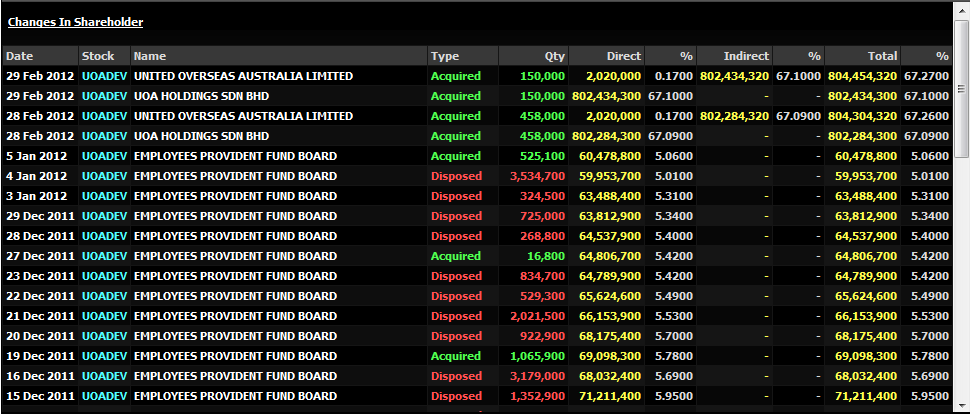Click Disposed type in 3 Jan 2012 row

click(x=457, y=196)
